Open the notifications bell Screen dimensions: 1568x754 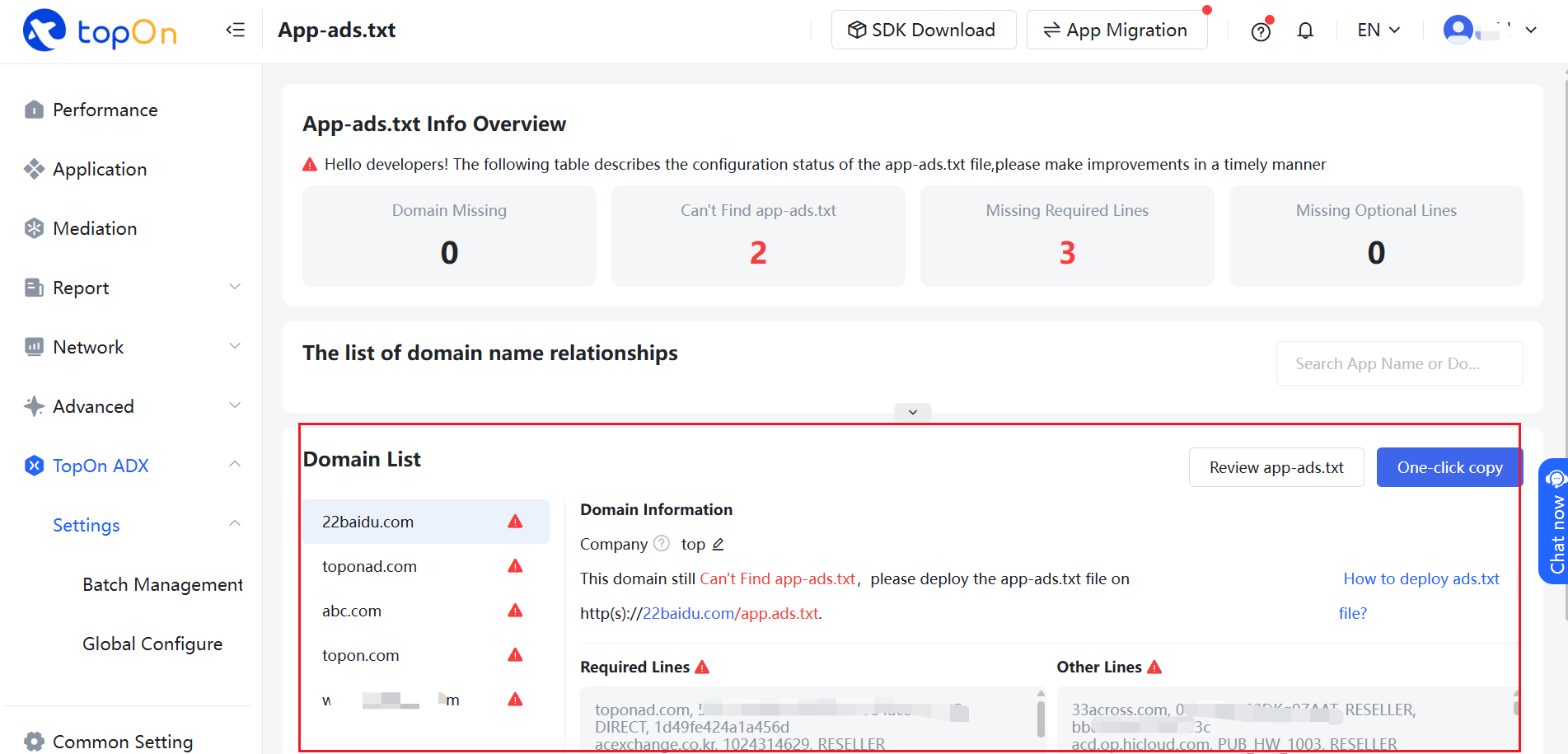(x=1305, y=30)
